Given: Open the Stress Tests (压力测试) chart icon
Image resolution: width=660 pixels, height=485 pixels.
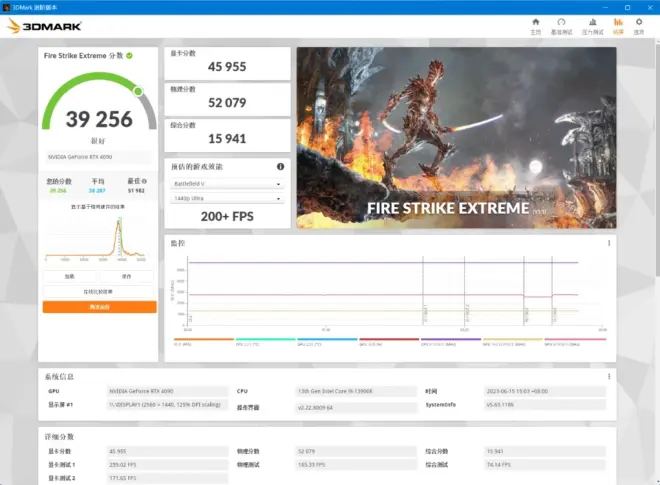Looking at the screenshot, I should pyautogui.click(x=592, y=25).
